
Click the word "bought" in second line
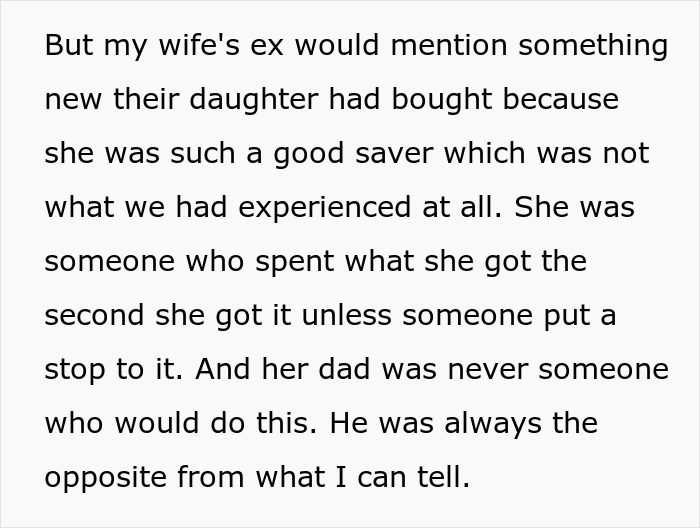[442, 100]
